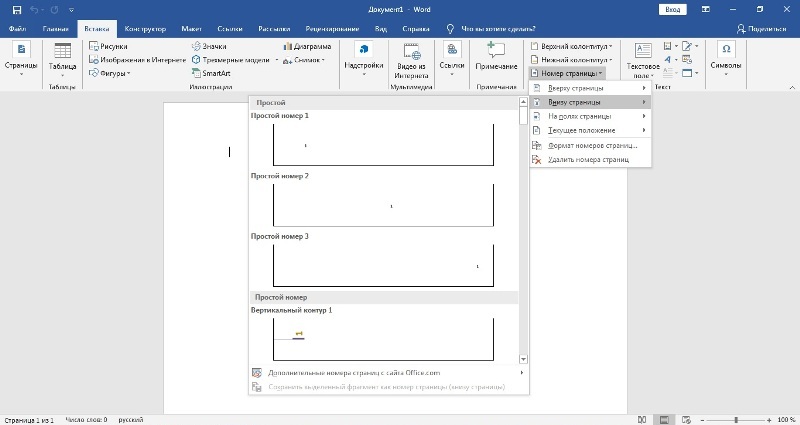The height and width of the screenshot is (425, 800).
Task: Choose Формат номеров страниц menu item
Action: (592, 145)
